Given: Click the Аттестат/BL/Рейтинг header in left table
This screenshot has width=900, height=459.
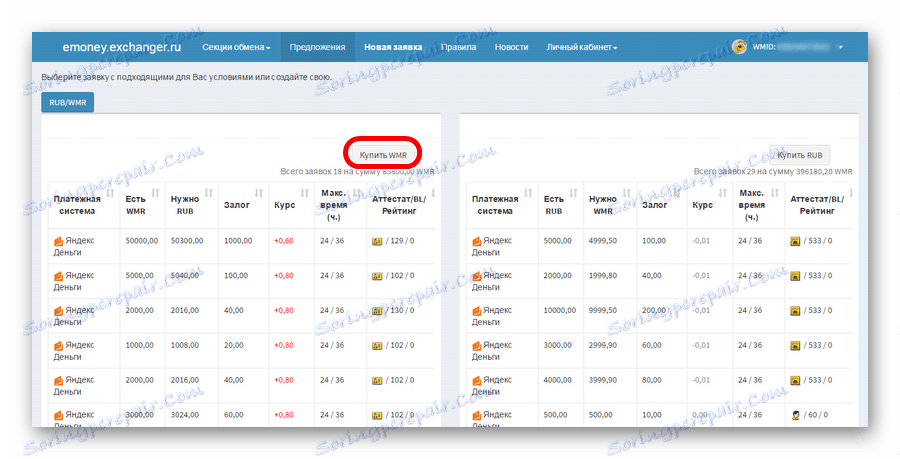Looking at the screenshot, I should click(x=399, y=205).
